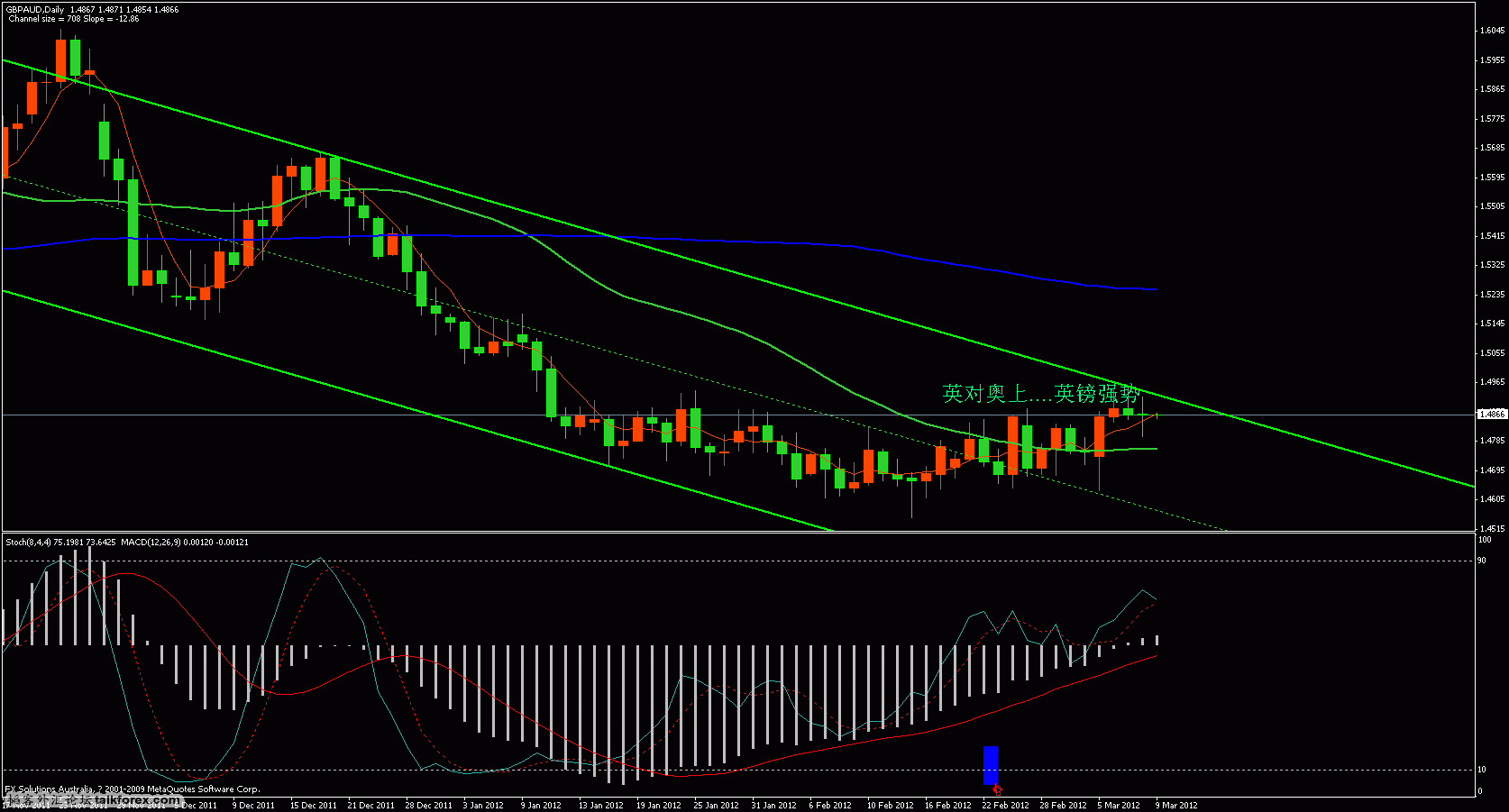Click the 10 level on the stochastic scale
This screenshot has width=1509, height=812.
(1482, 770)
